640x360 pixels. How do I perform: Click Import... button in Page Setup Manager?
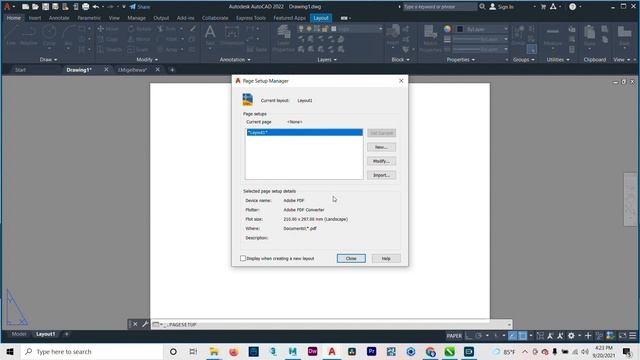click(381, 175)
